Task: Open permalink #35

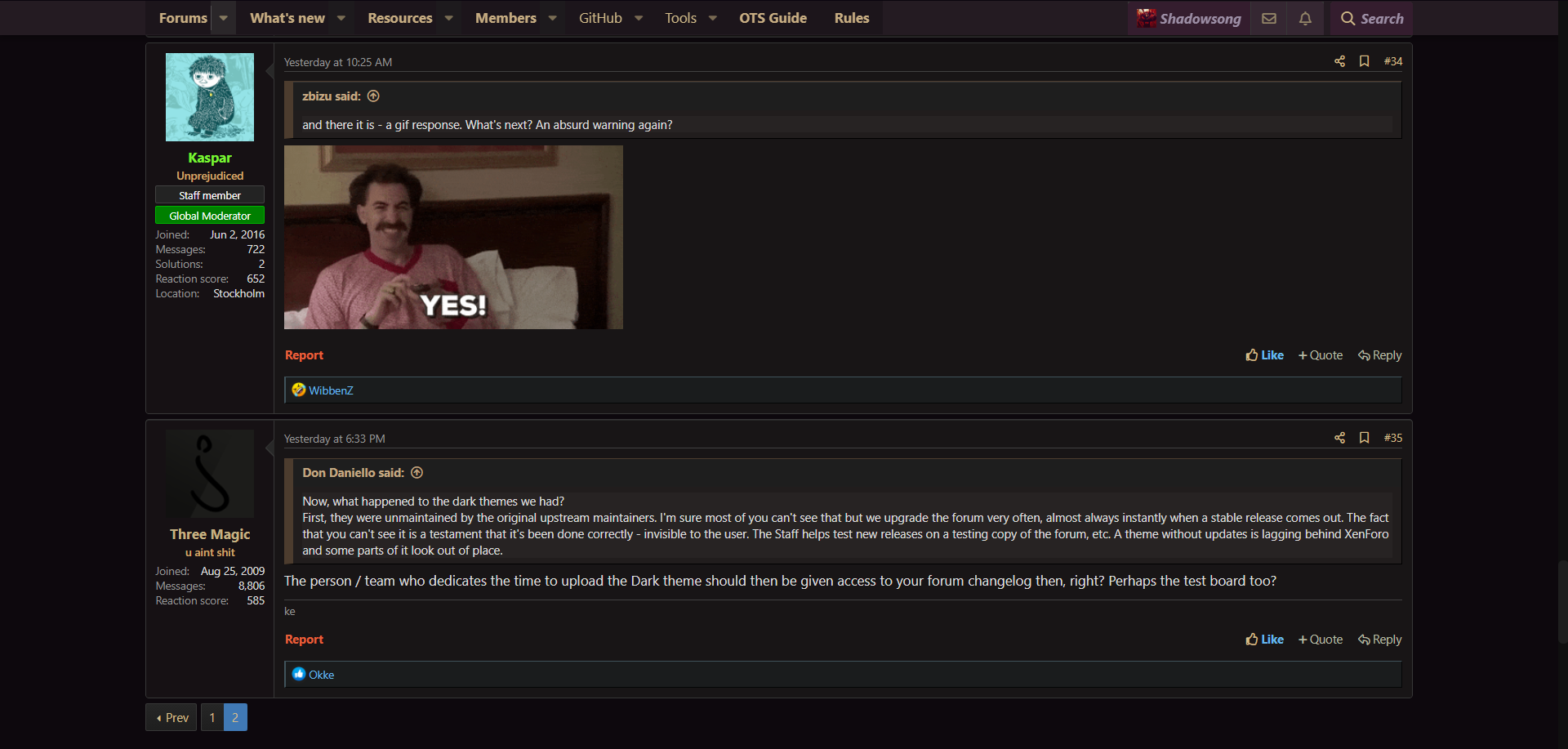Action: (x=1392, y=438)
